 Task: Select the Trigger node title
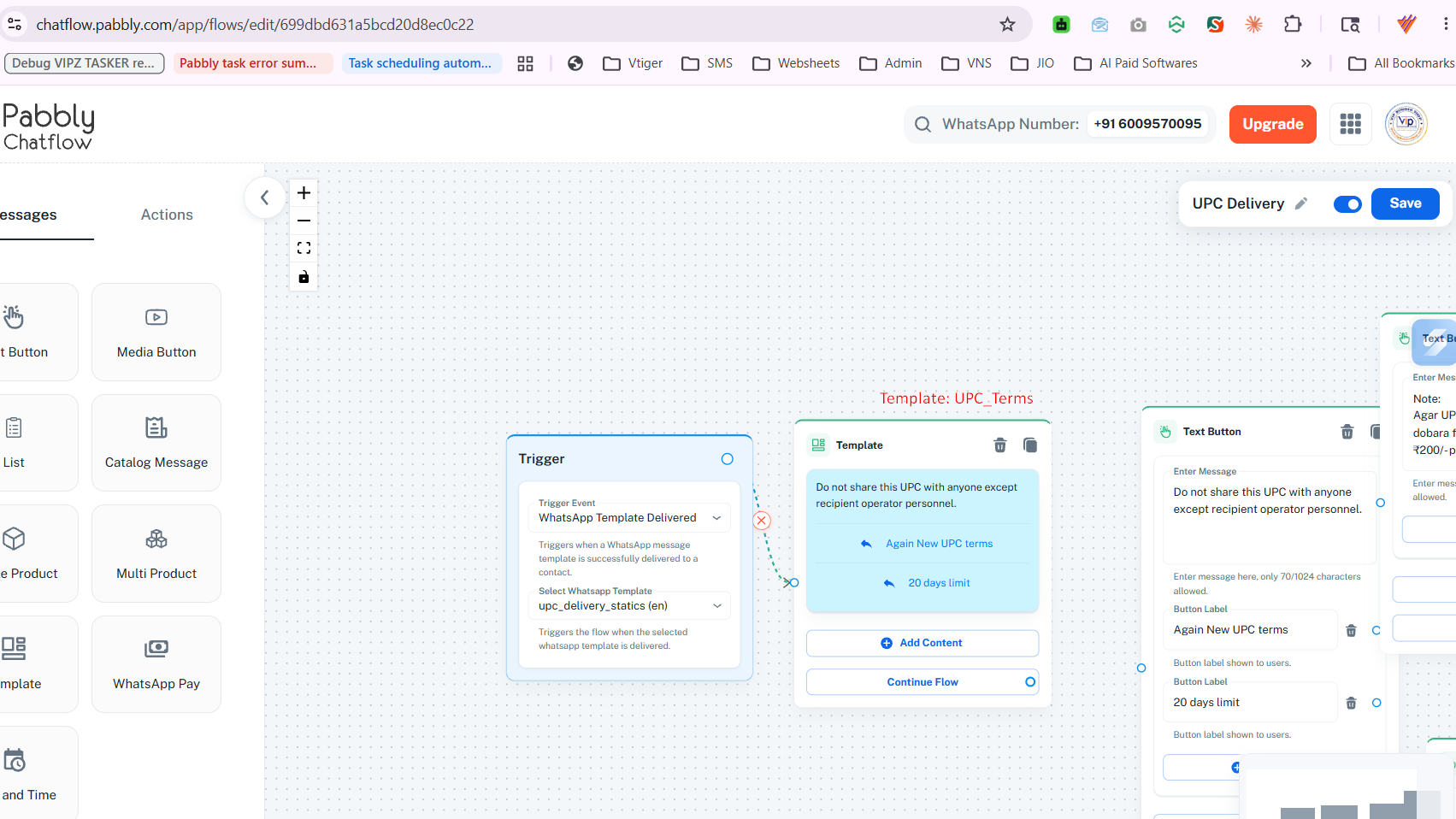coord(541,459)
